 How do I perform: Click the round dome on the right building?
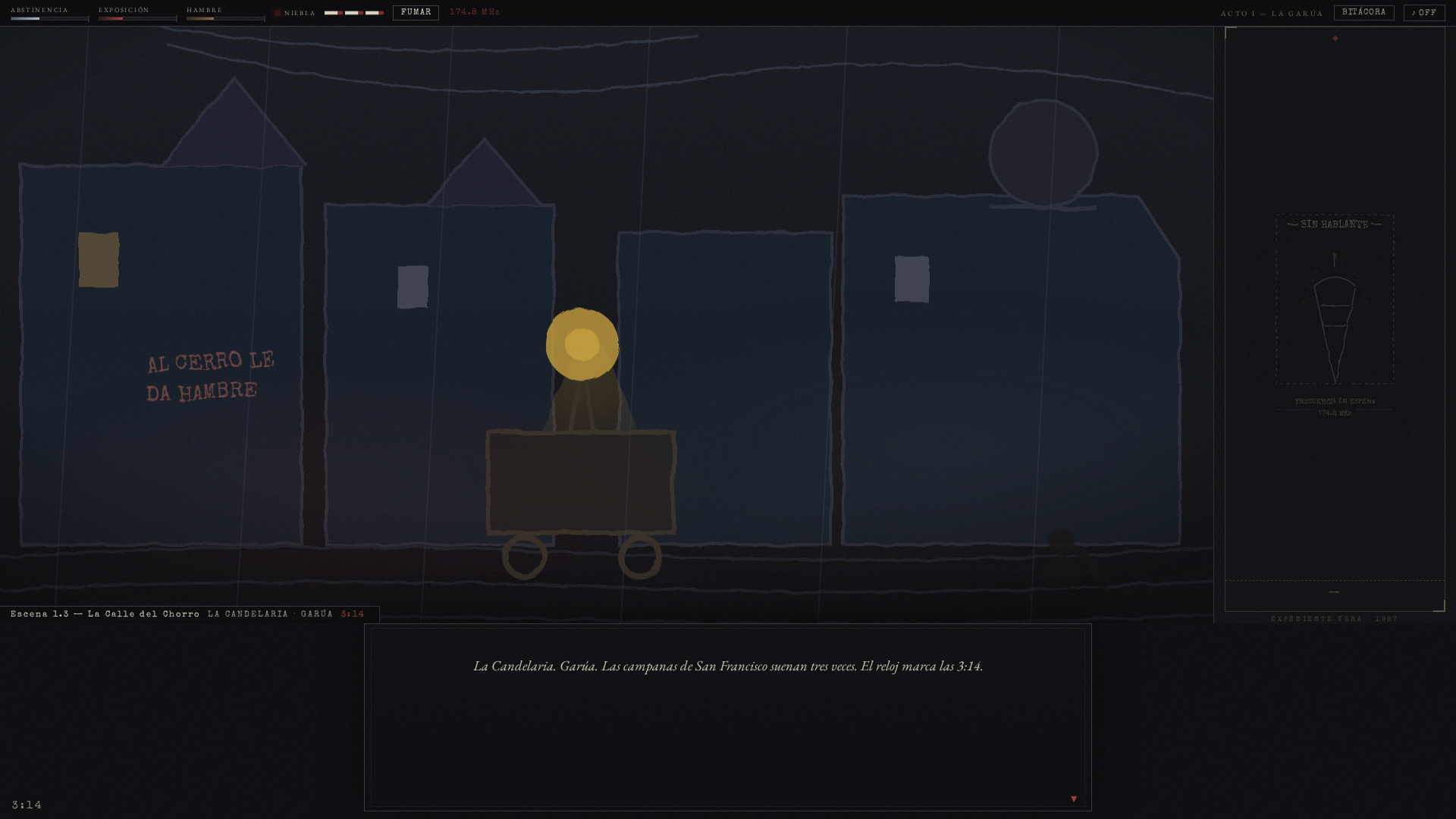(x=1043, y=152)
